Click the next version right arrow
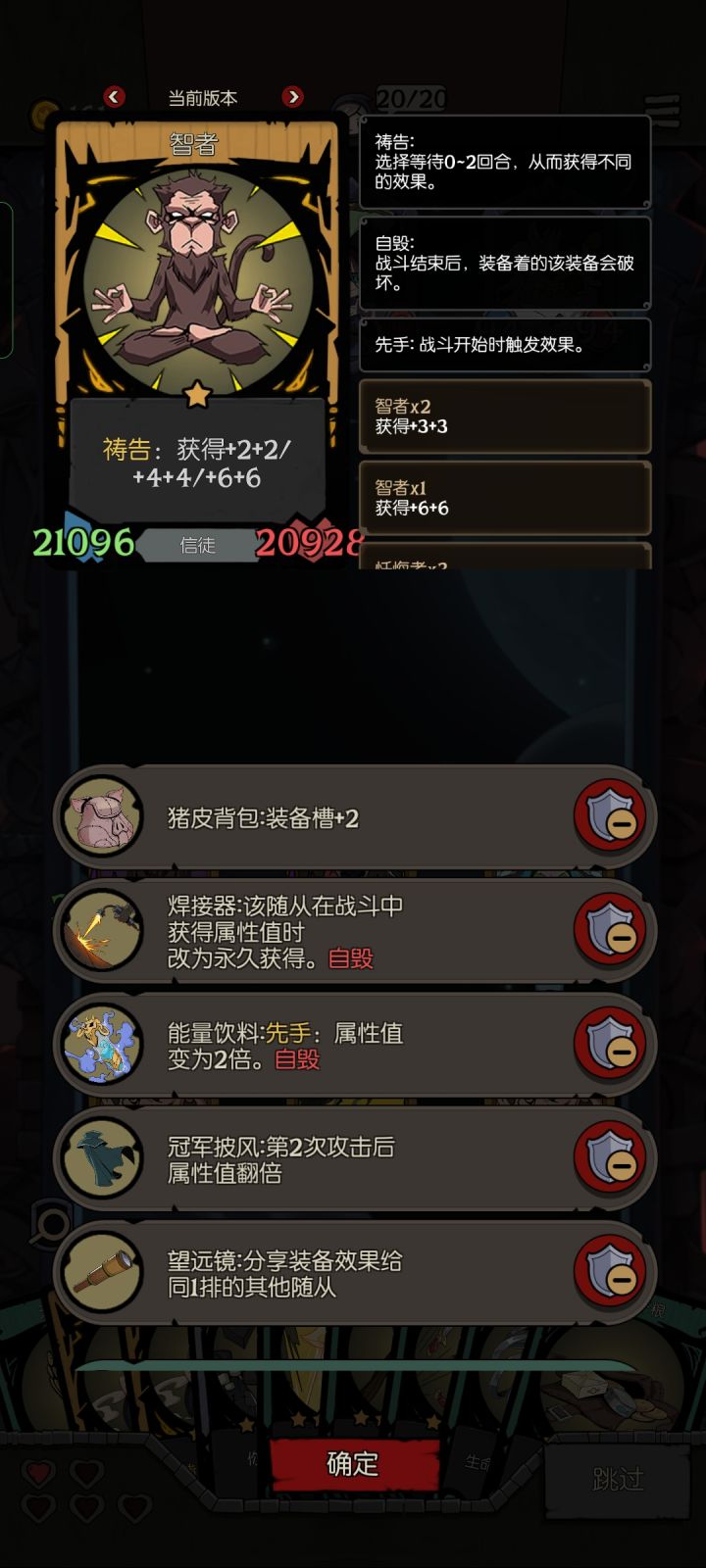Viewport: 706px width, 1568px height. pyautogui.click(x=292, y=97)
